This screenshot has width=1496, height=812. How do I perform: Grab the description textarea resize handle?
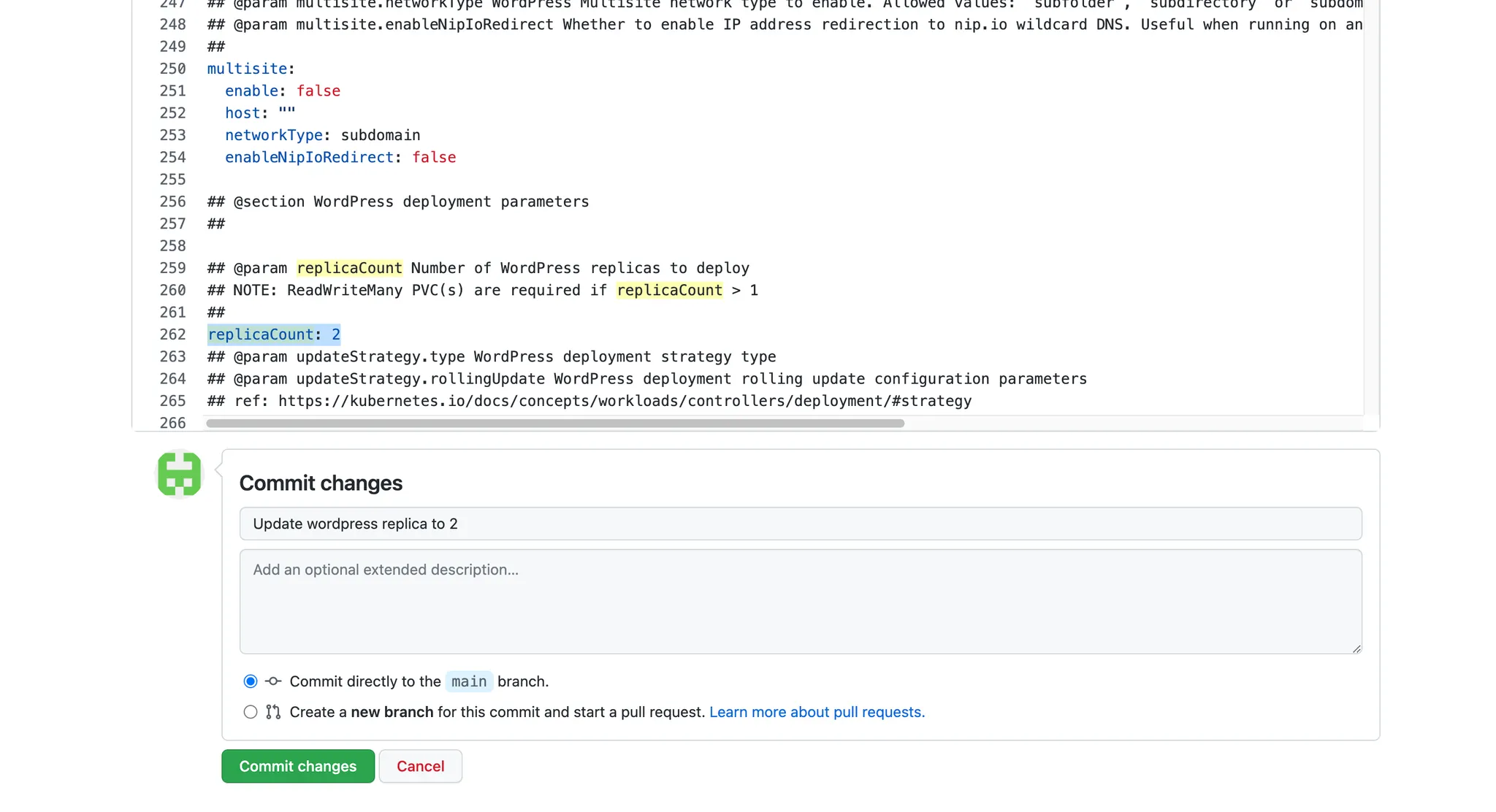(x=1356, y=648)
